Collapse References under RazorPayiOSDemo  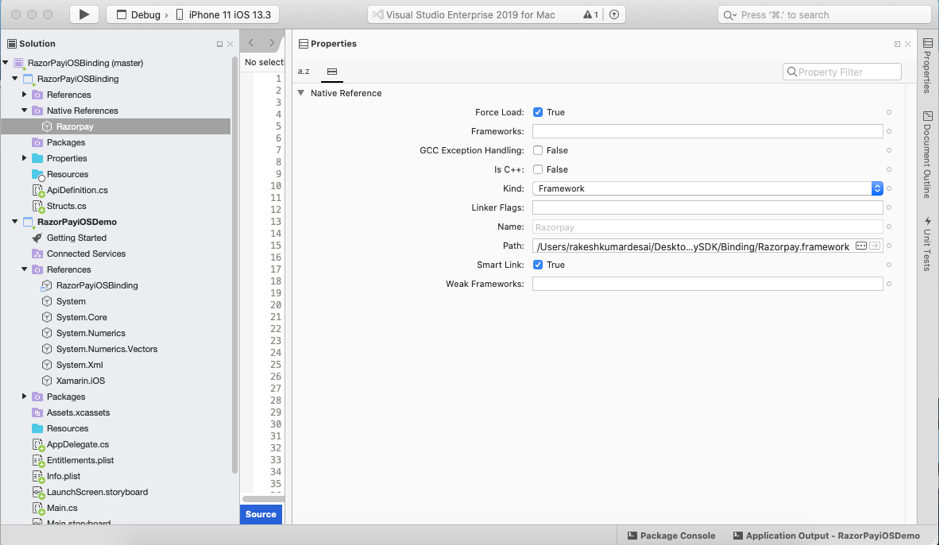pyautogui.click(x=25, y=270)
